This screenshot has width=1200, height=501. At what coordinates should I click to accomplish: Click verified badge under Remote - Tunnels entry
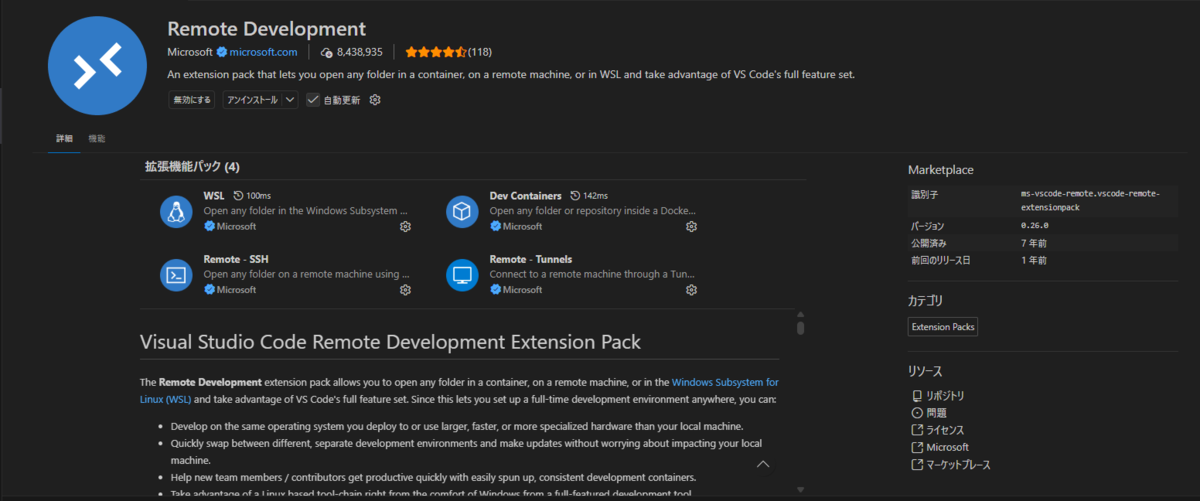495,290
